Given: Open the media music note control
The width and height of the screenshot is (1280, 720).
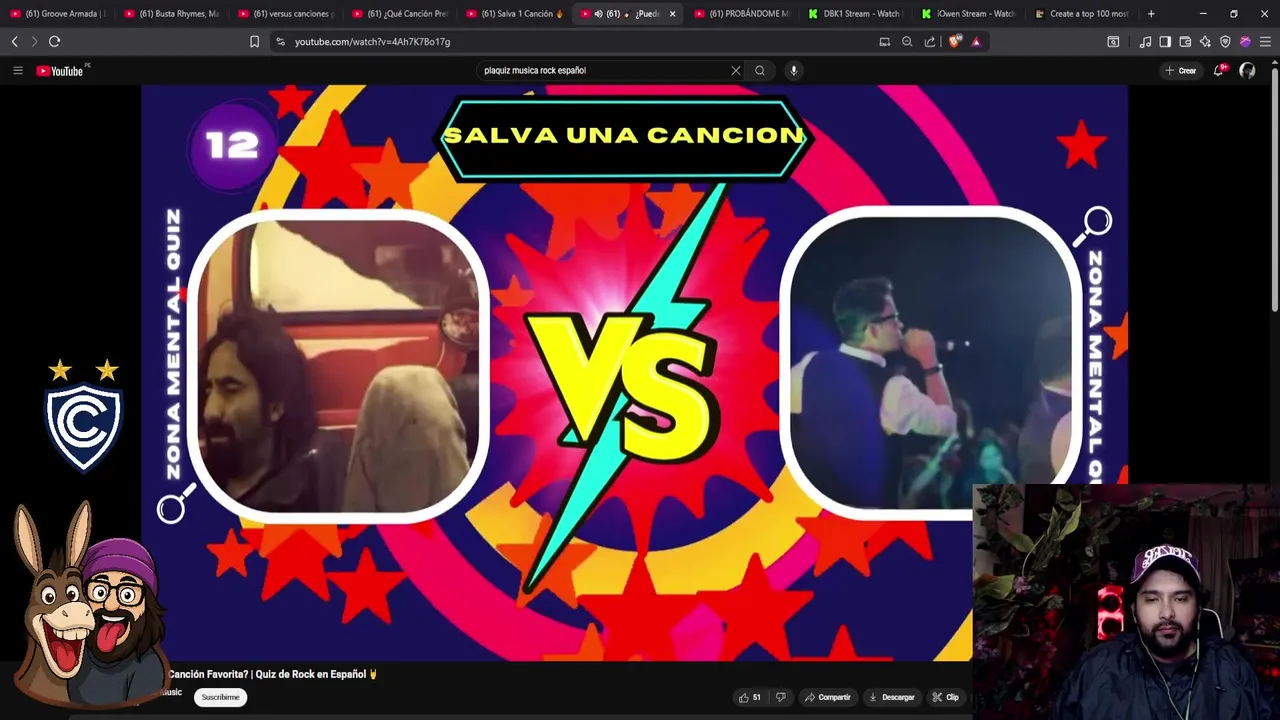Looking at the screenshot, I should (x=1145, y=42).
